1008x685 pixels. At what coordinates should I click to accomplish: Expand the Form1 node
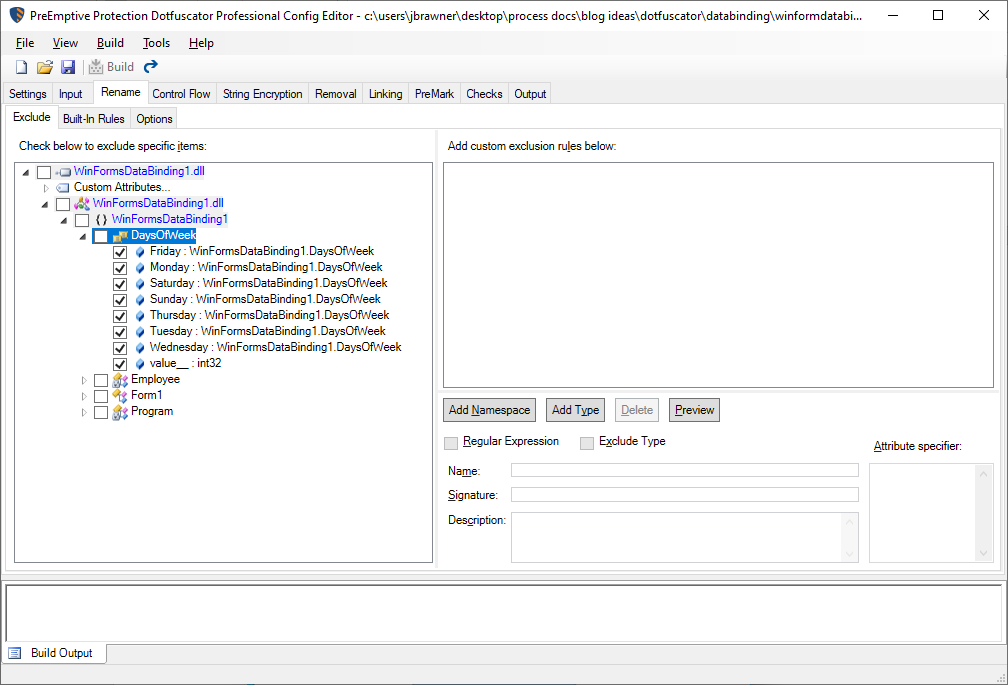(x=84, y=396)
